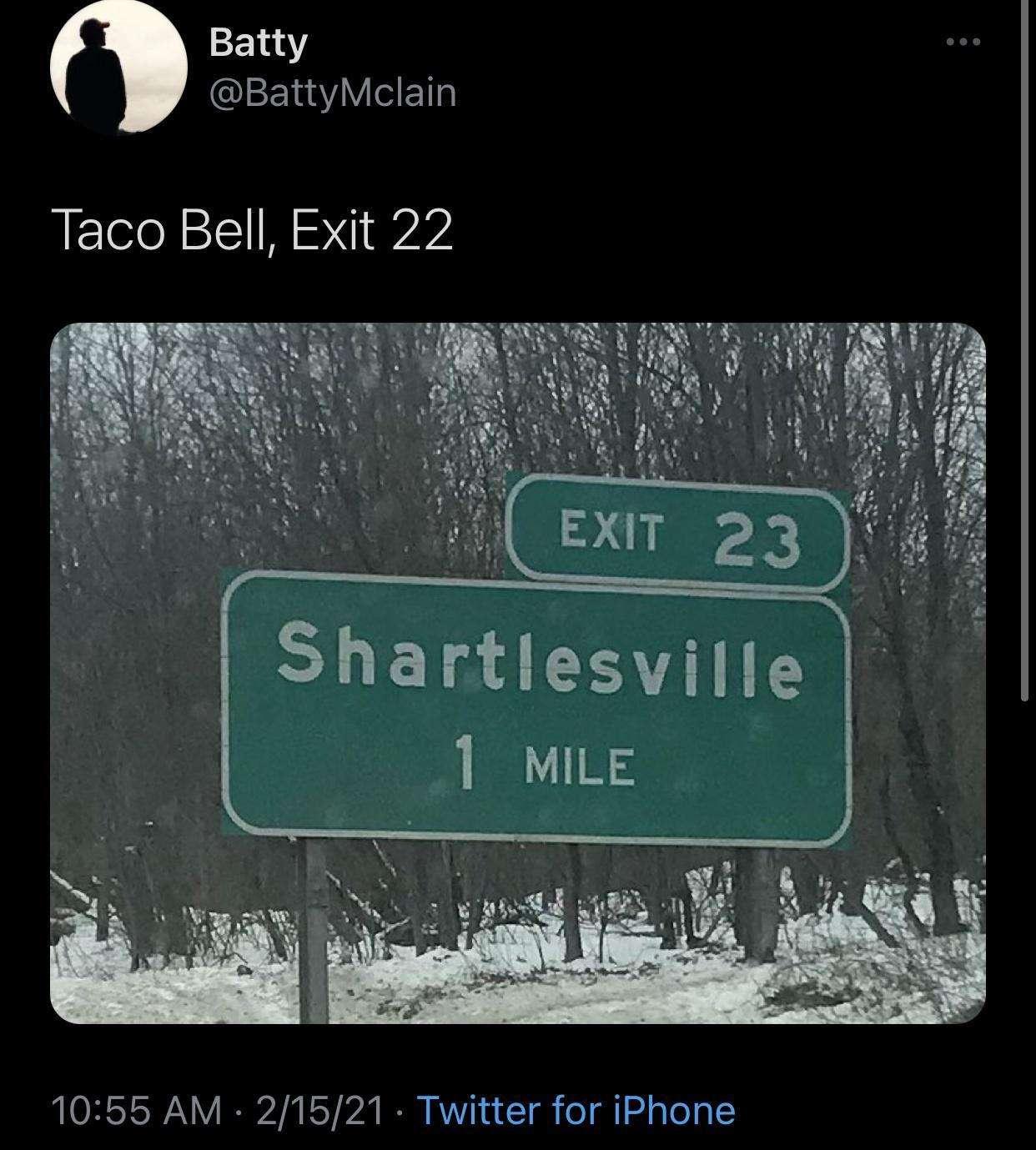1036x1150 pixels.
Task: Tap the word EXIT on the sign
Action: 612,530
